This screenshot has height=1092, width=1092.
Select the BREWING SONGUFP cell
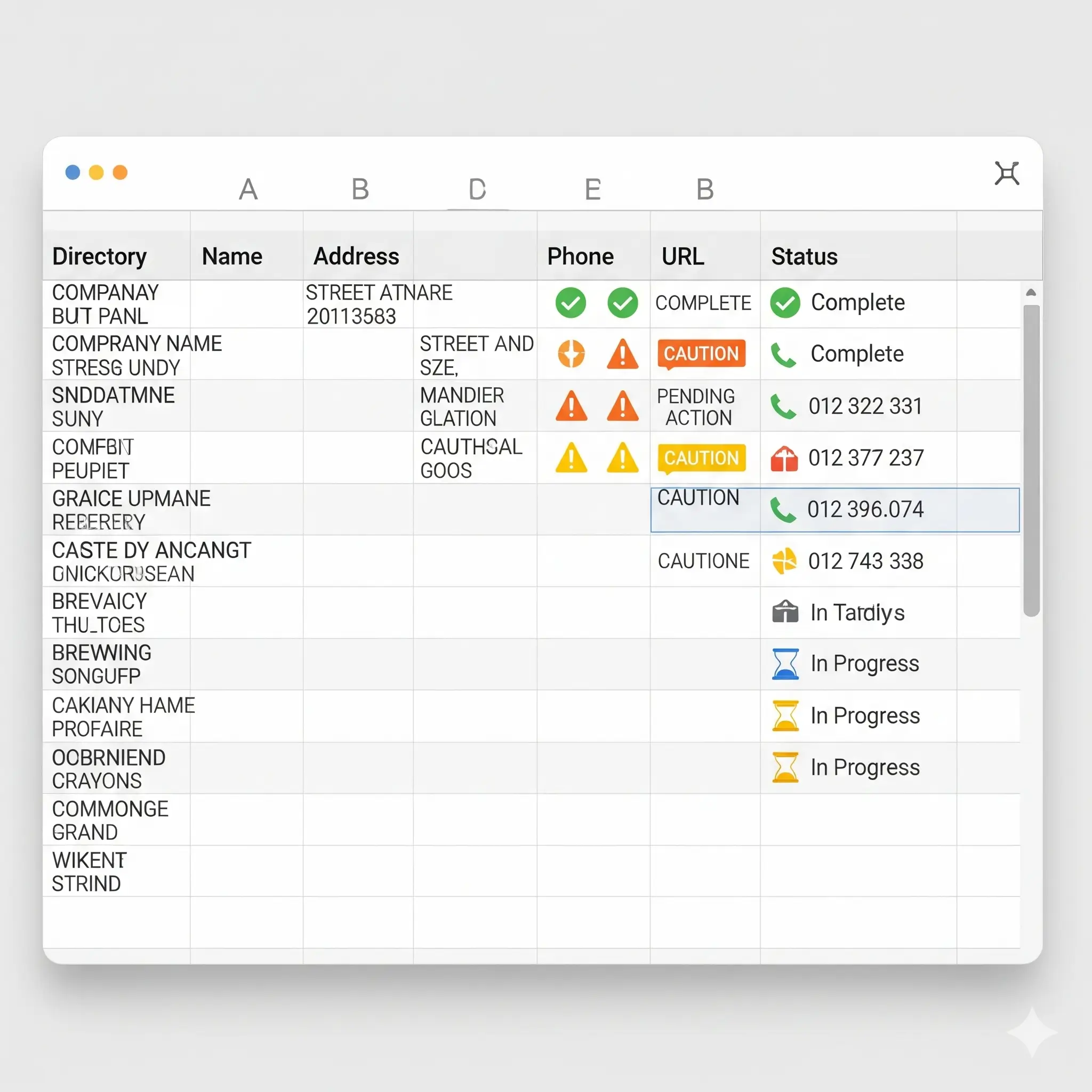point(116,664)
